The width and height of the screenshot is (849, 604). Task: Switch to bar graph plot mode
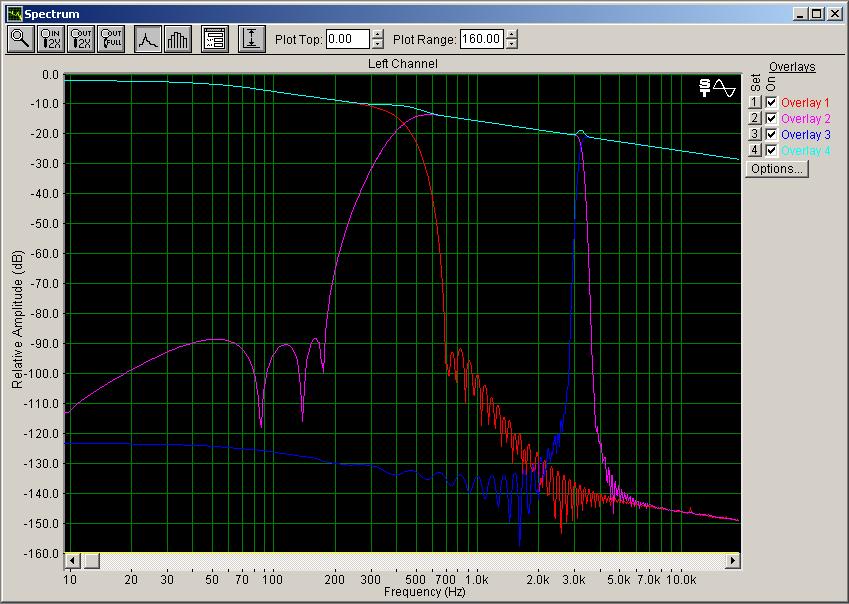(178, 39)
